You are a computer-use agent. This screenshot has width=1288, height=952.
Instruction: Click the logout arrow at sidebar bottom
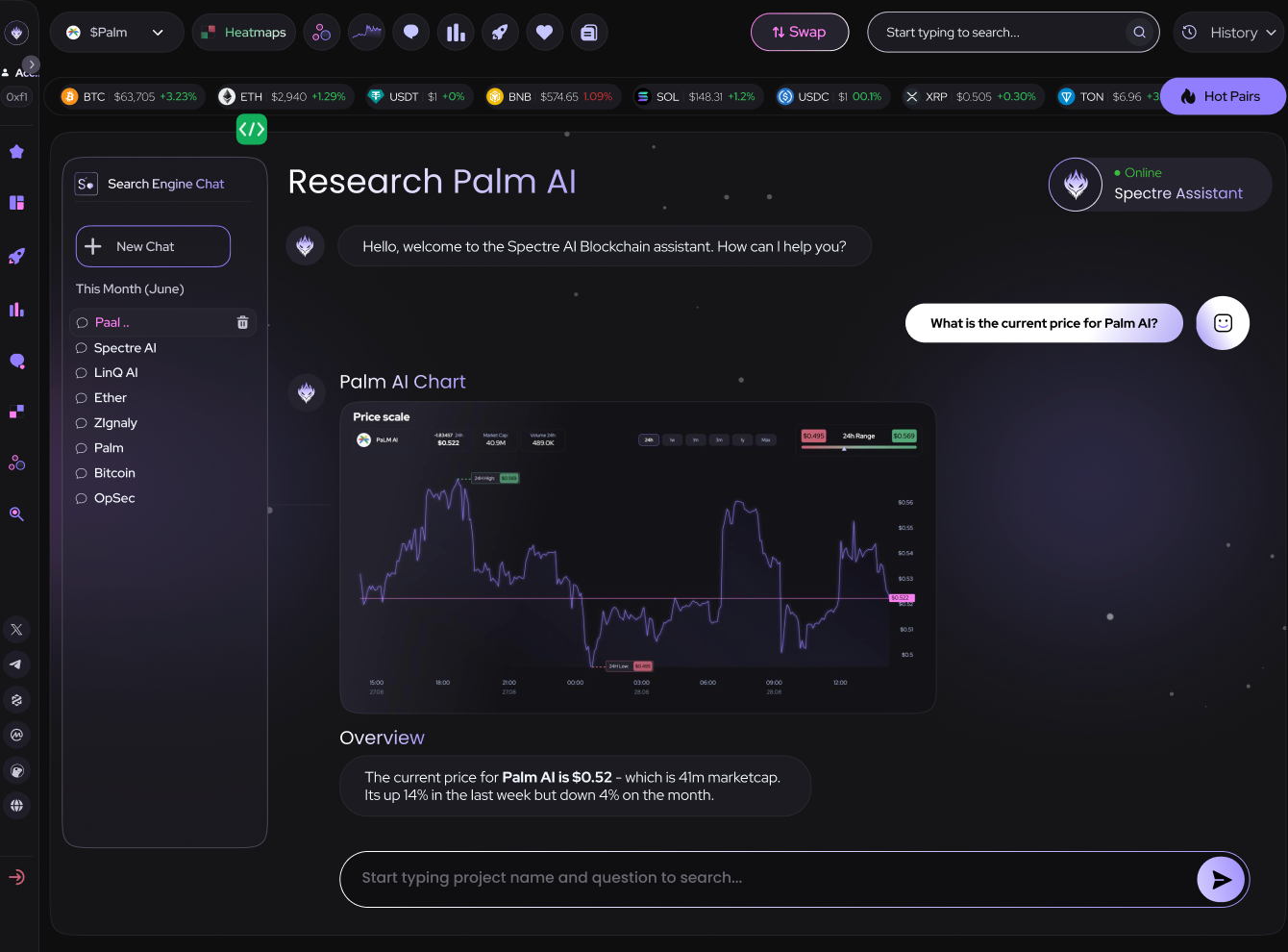16,877
